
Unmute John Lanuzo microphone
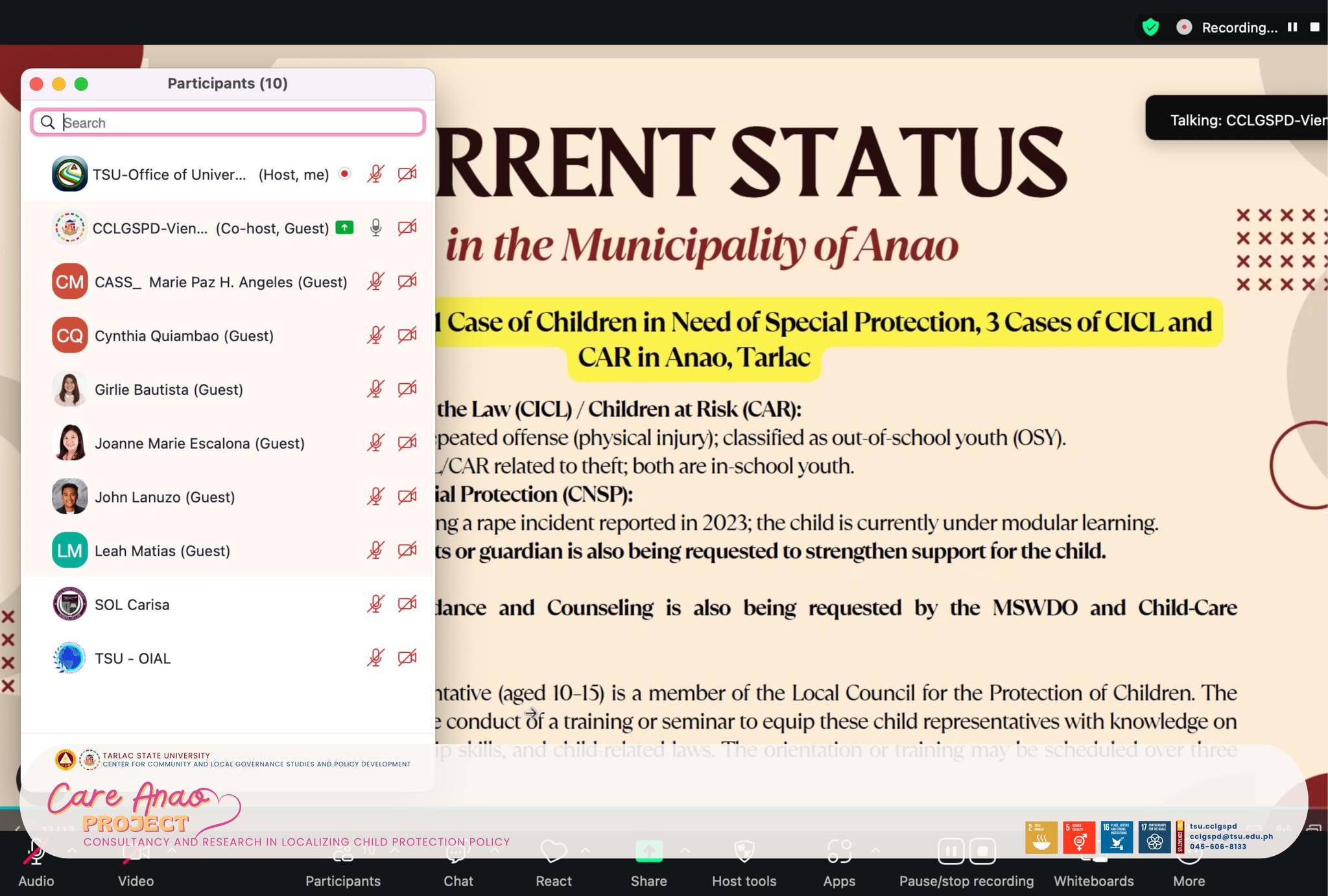point(375,497)
